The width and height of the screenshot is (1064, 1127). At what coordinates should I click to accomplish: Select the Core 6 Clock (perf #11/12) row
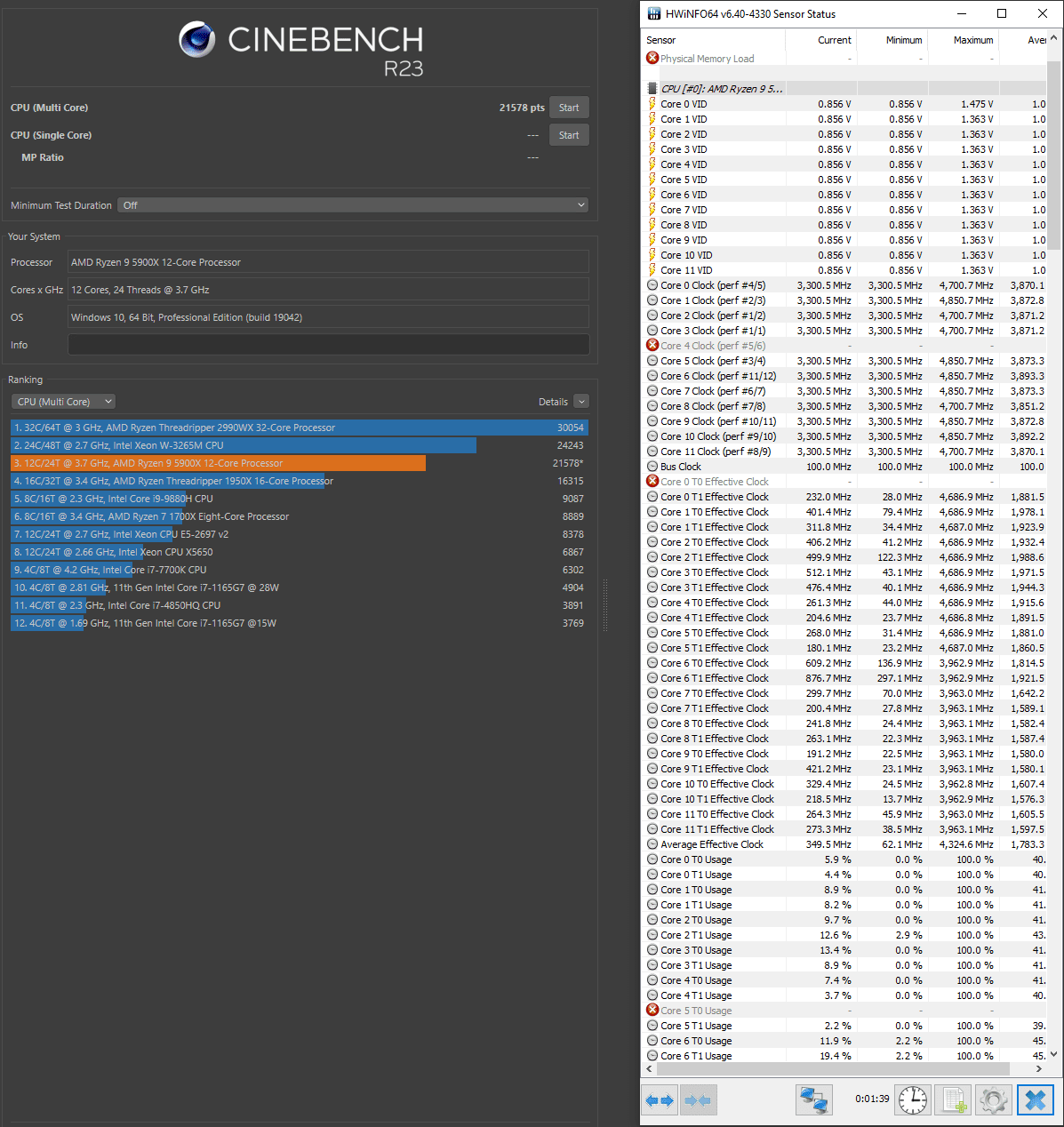pyautogui.click(x=844, y=376)
